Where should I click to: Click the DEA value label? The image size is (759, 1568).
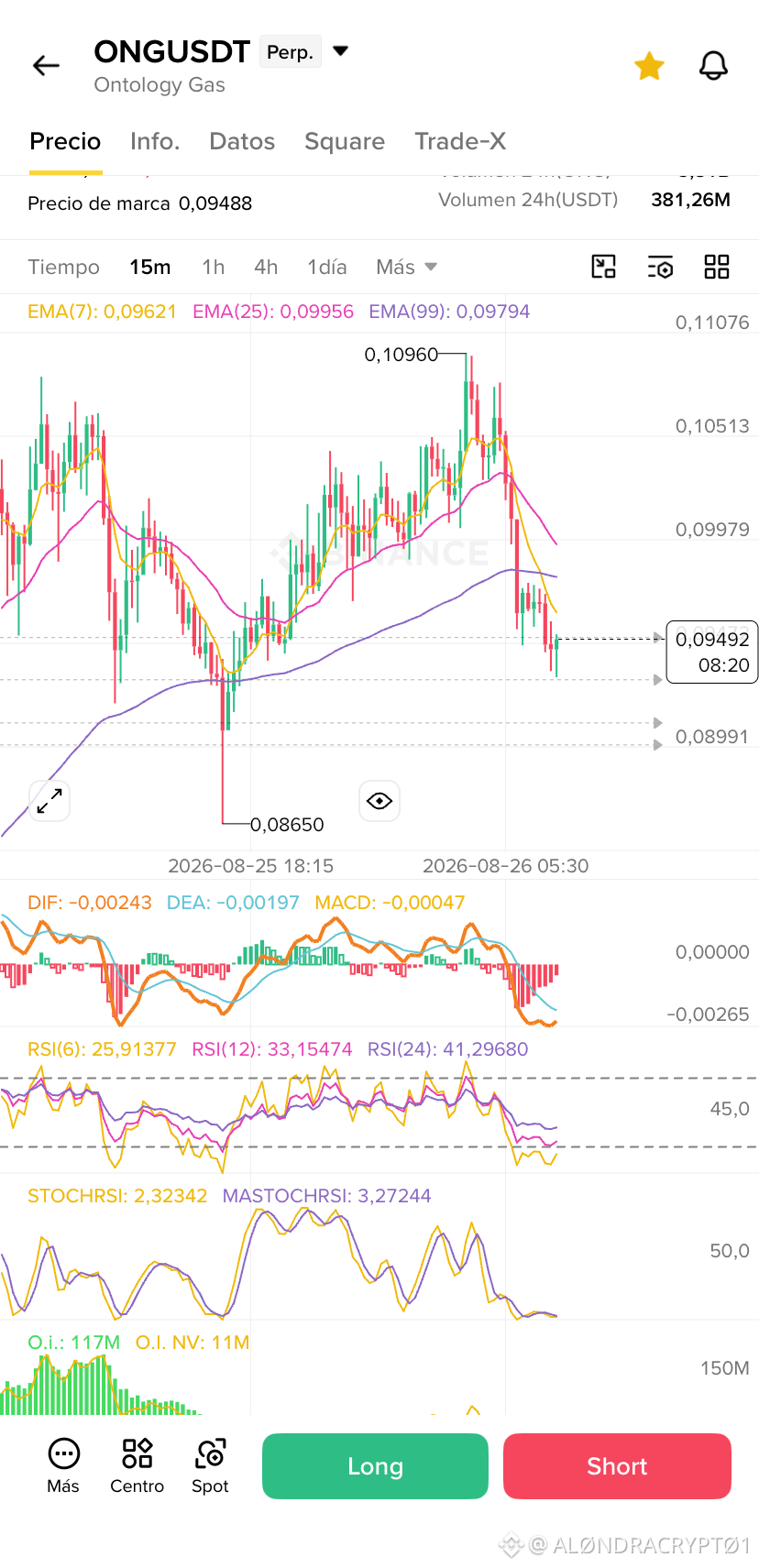(233, 903)
